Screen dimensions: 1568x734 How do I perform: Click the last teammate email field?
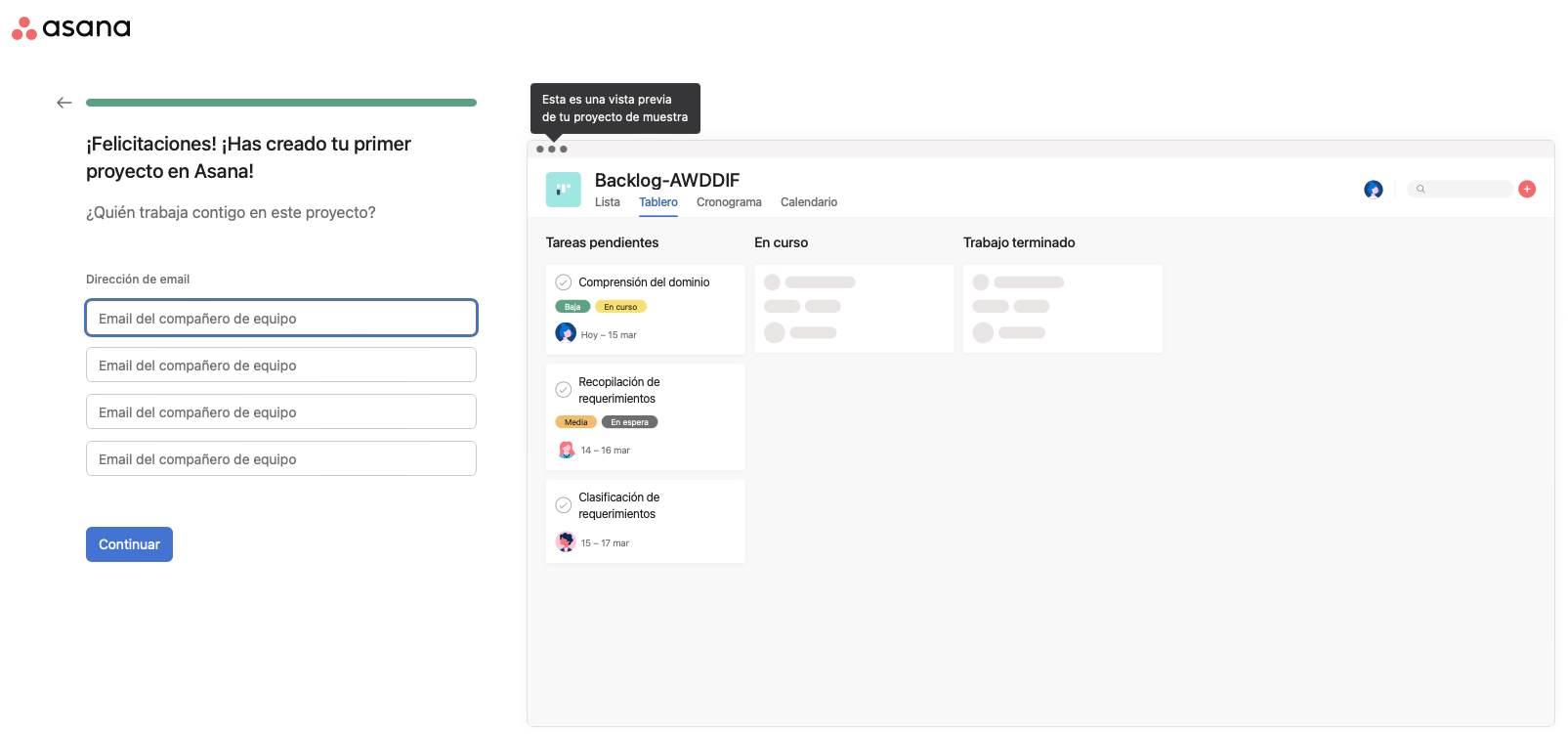point(281,459)
